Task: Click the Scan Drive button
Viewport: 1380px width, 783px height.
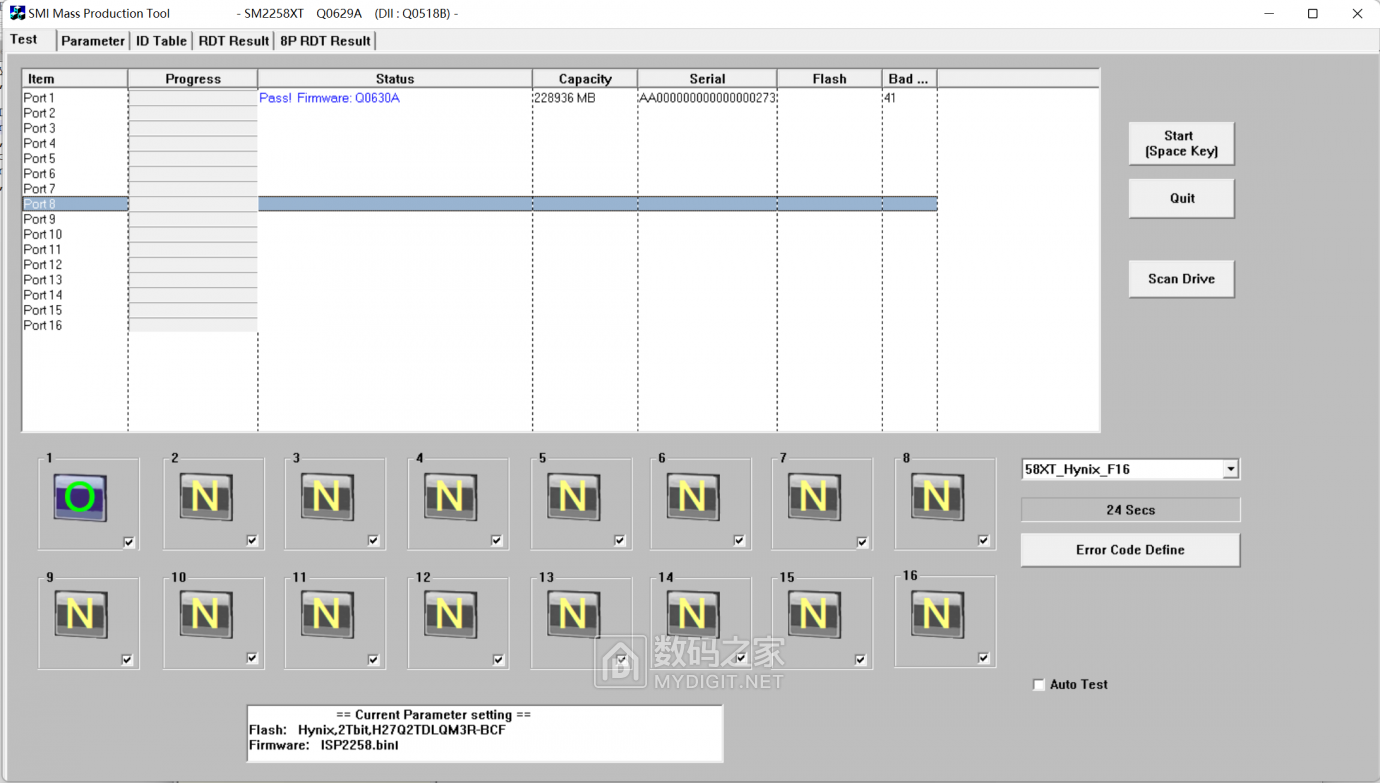Action: tap(1181, 279)
